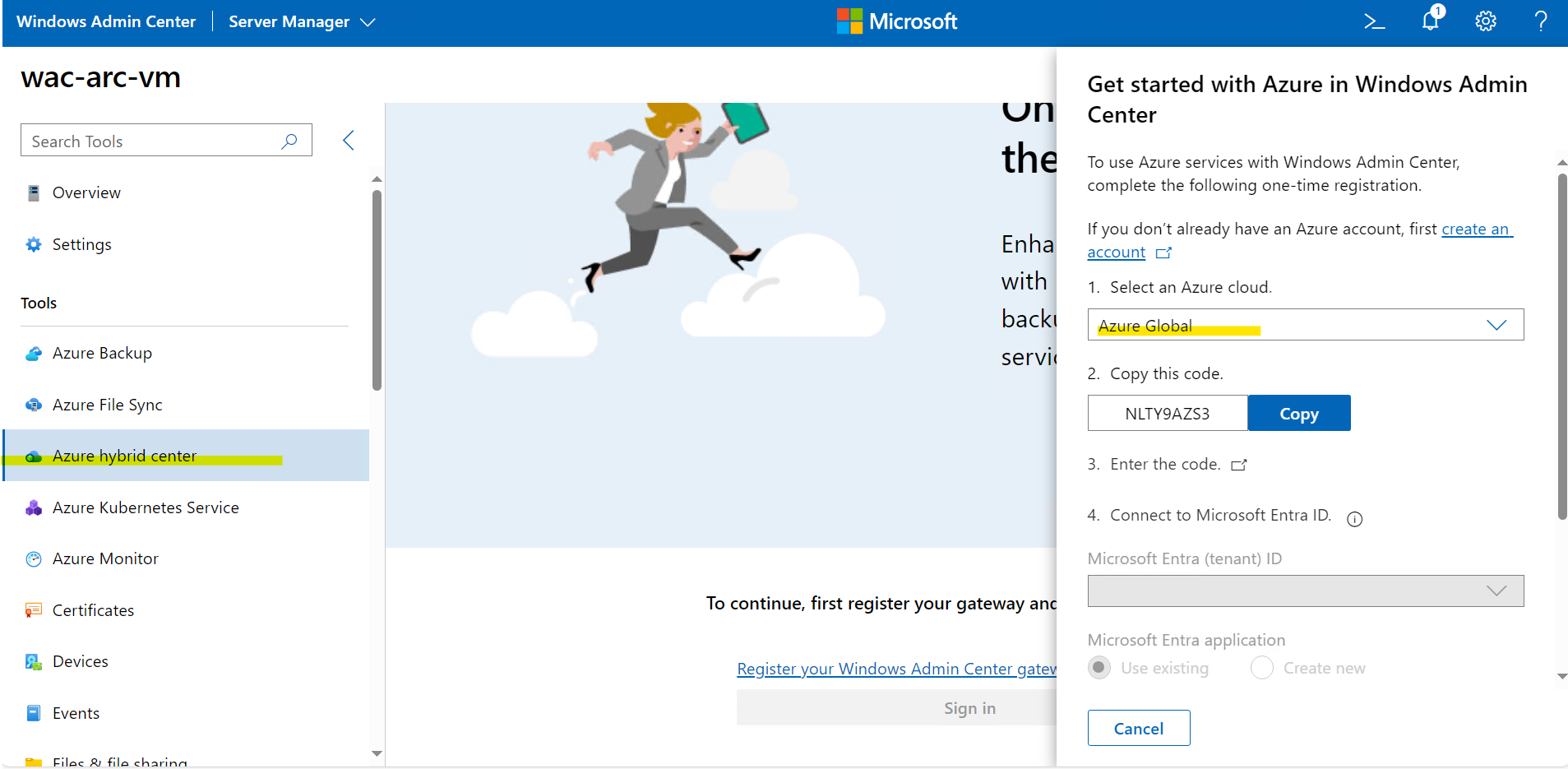This screenshot has height=769, width=1568.
Task: Click the Settings gear icon in sidebar
Action: click(34, 244)
